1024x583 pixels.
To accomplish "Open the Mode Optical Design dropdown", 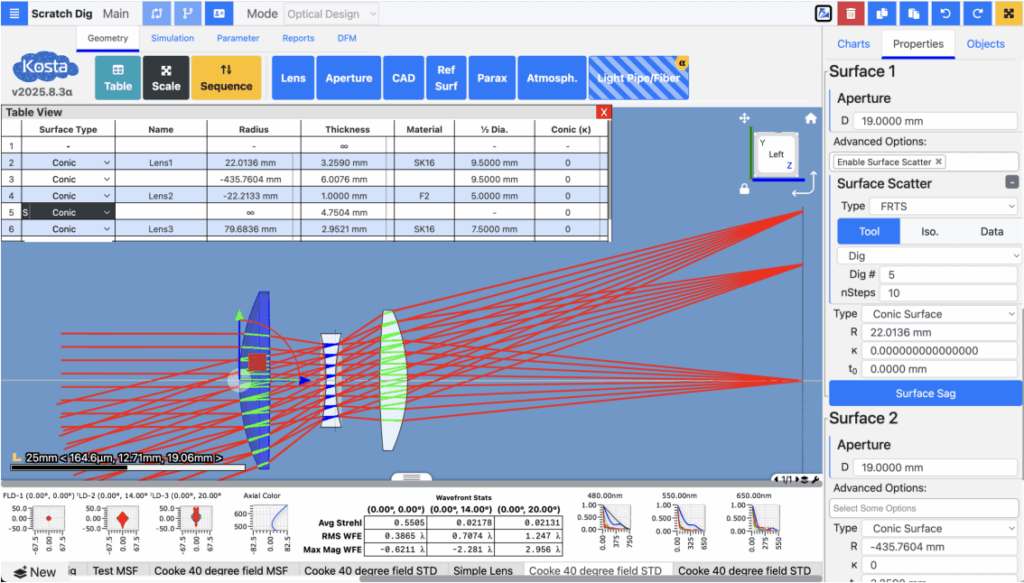I will (331, 14).
